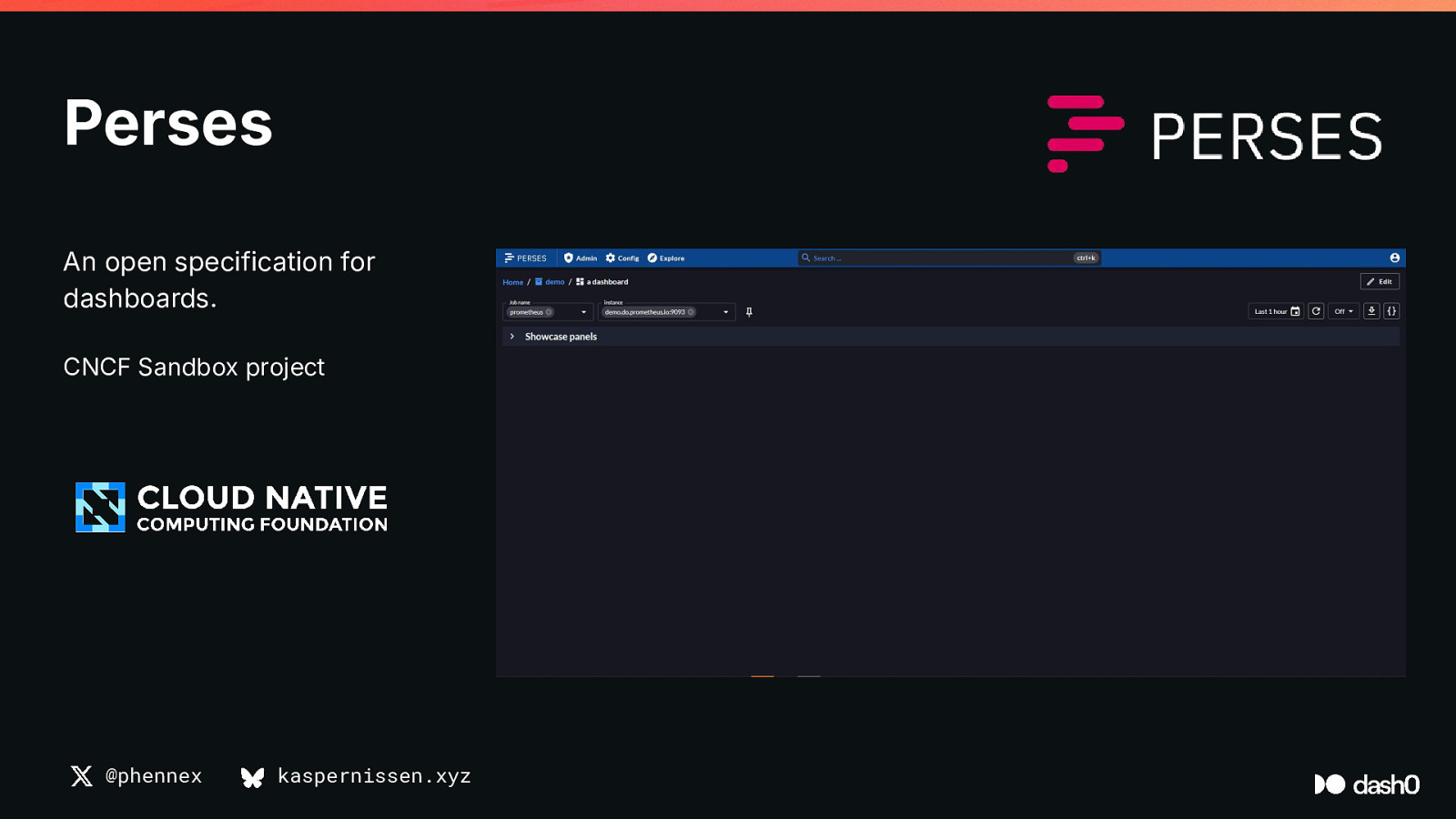Open the Last 1 hour time range picker

point(1276,311)
